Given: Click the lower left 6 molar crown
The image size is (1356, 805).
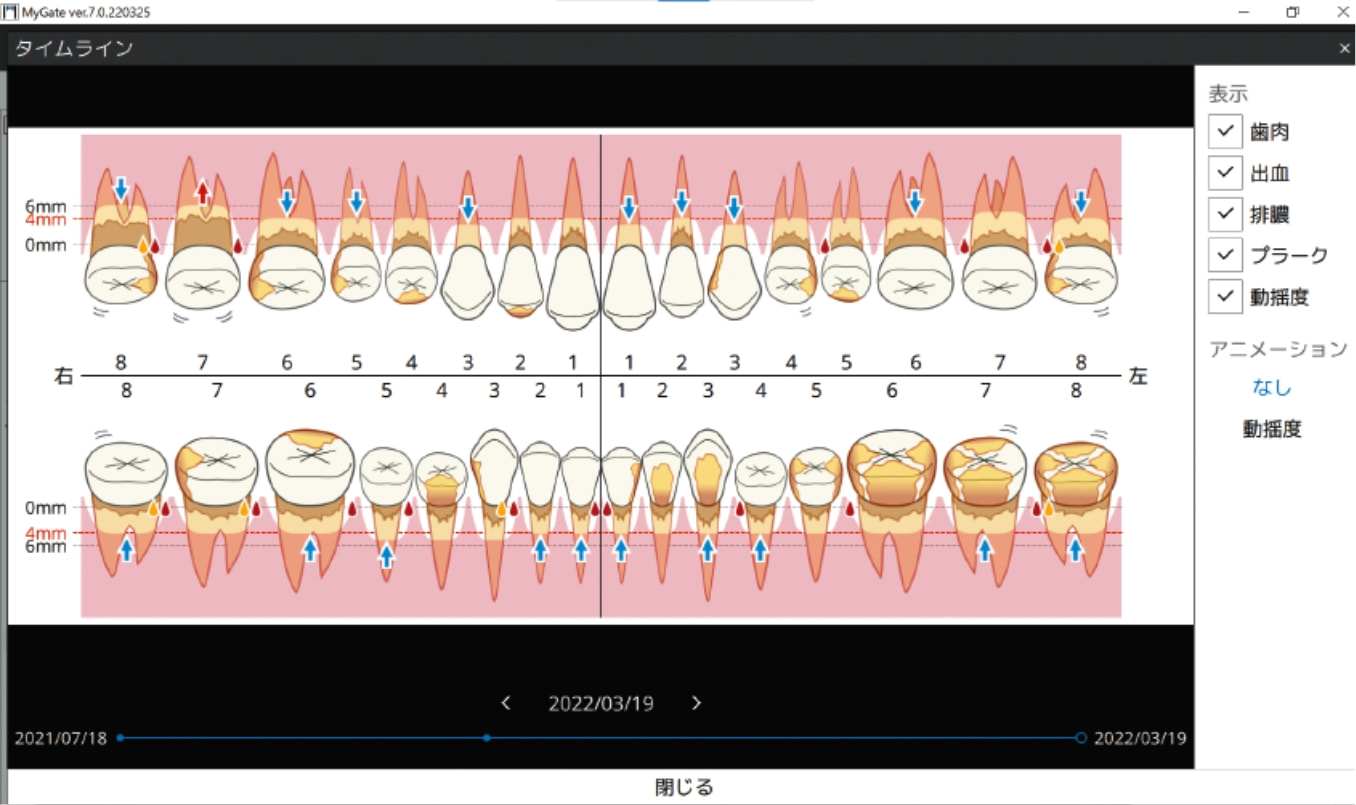Looking at the screenshot, I should 892,466.
